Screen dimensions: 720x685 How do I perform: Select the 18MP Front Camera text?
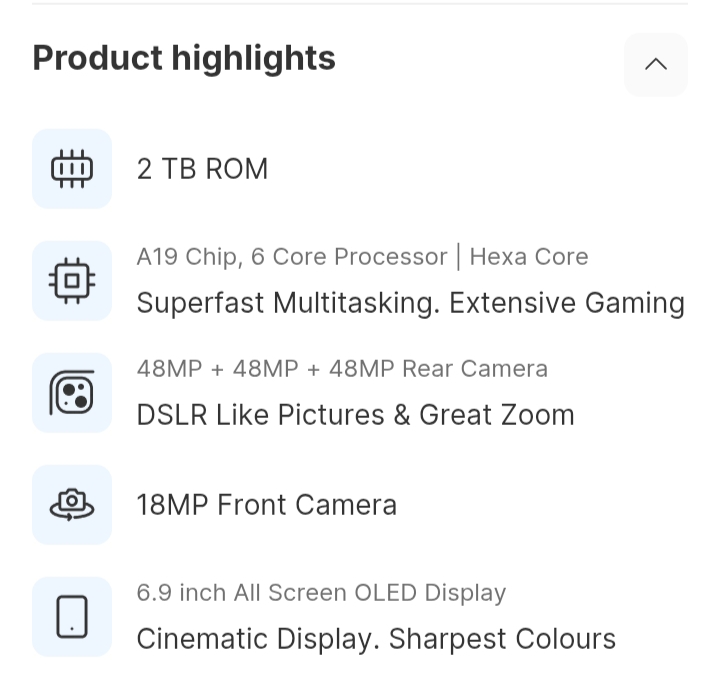[266, 505]
